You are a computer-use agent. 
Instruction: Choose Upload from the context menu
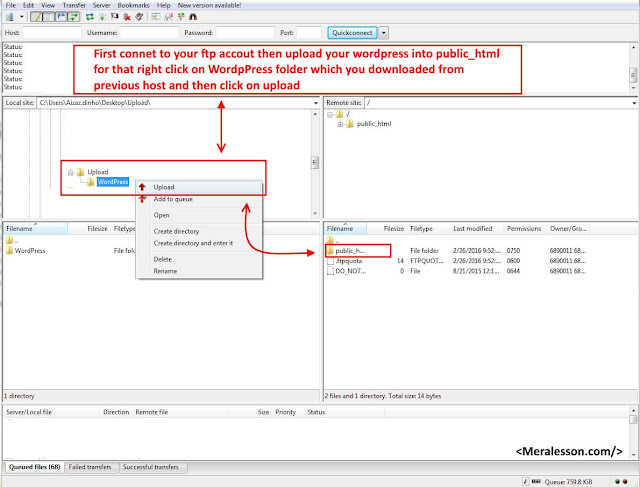pos(199,187)
